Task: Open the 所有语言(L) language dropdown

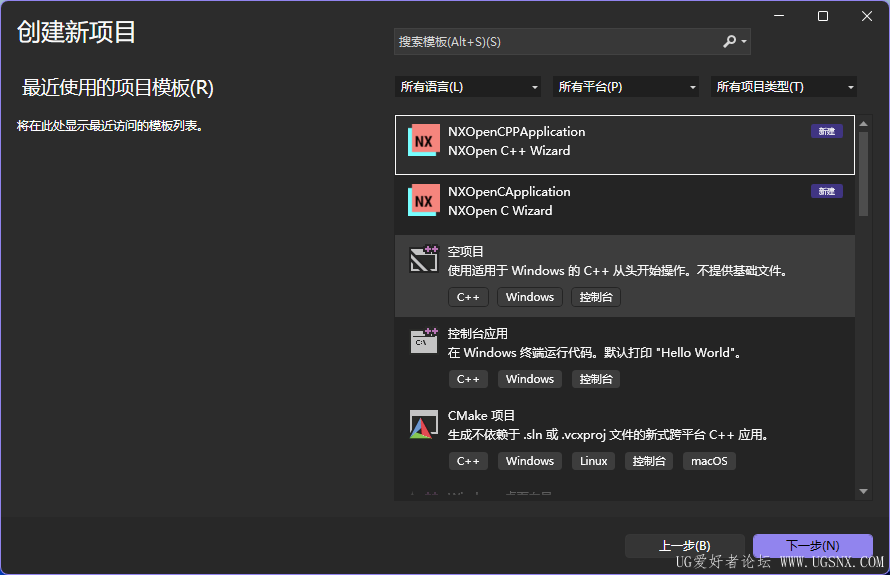Action: pyautogui.click(x=468, y=87)
